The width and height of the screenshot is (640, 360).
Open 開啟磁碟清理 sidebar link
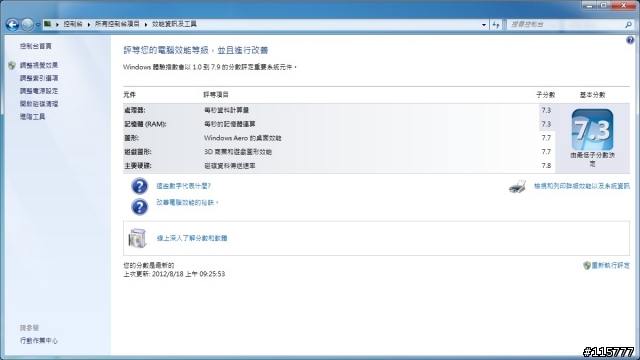[x=39, y=104]
